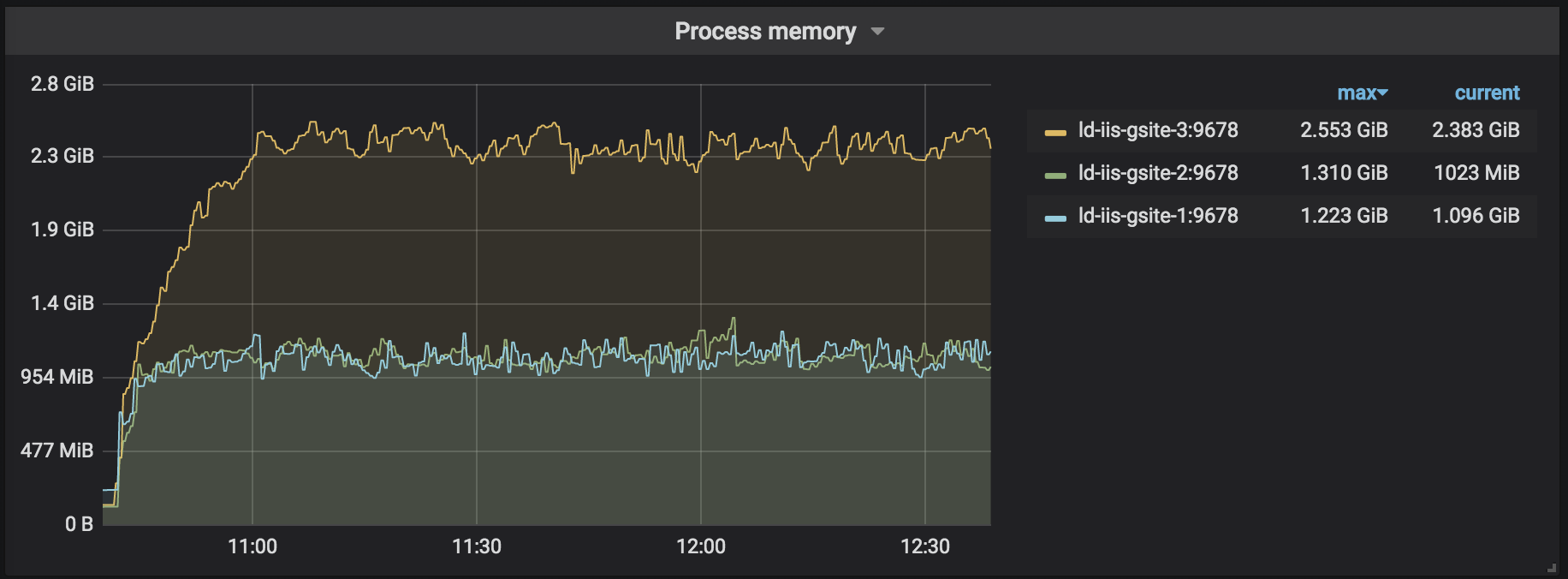Screen dimensions: 1568x579
Task: Click the 2.383 GiB current value
Action: [1476, 130]
